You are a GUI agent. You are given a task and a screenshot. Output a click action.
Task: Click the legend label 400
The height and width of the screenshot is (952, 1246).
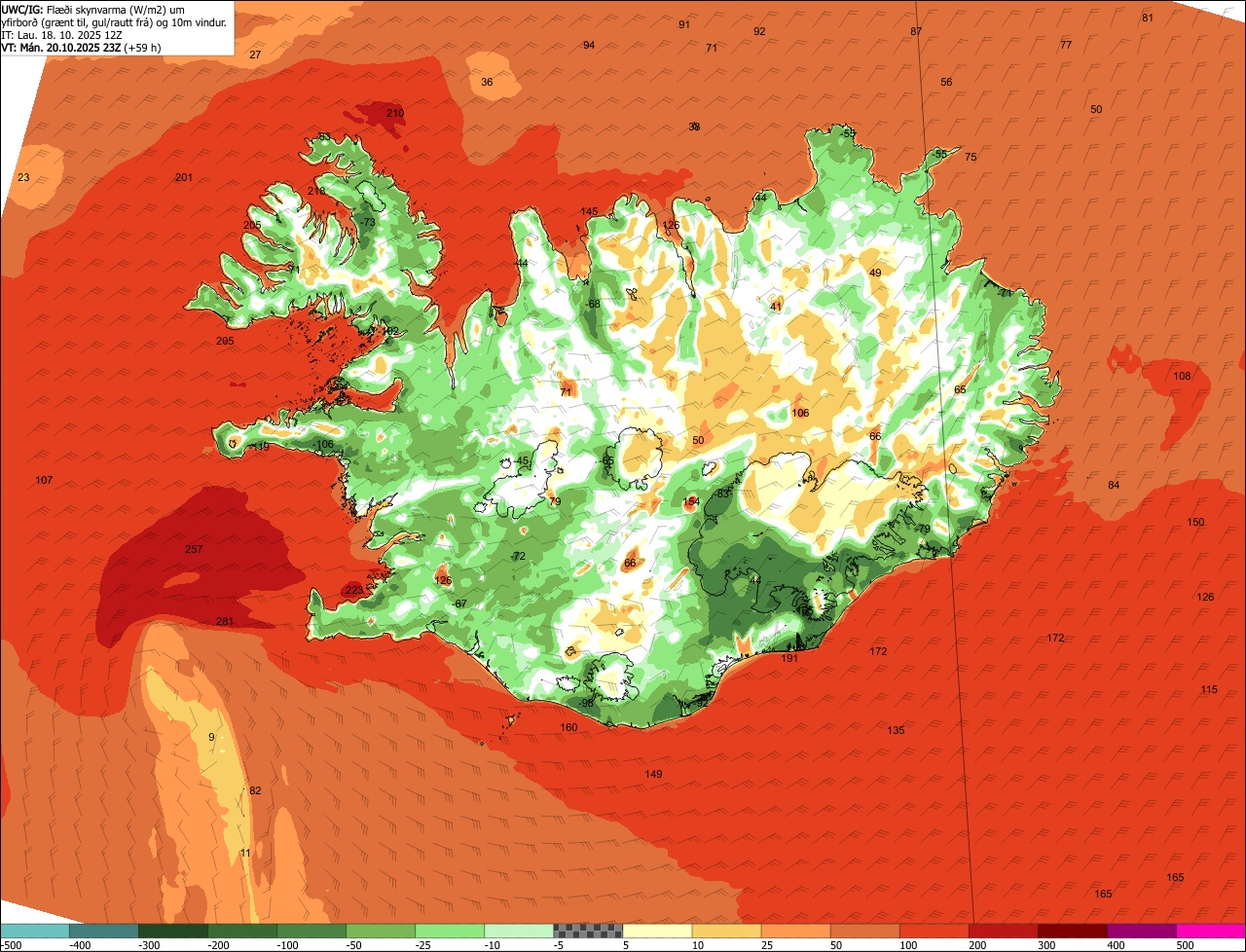pos(1115,945)
